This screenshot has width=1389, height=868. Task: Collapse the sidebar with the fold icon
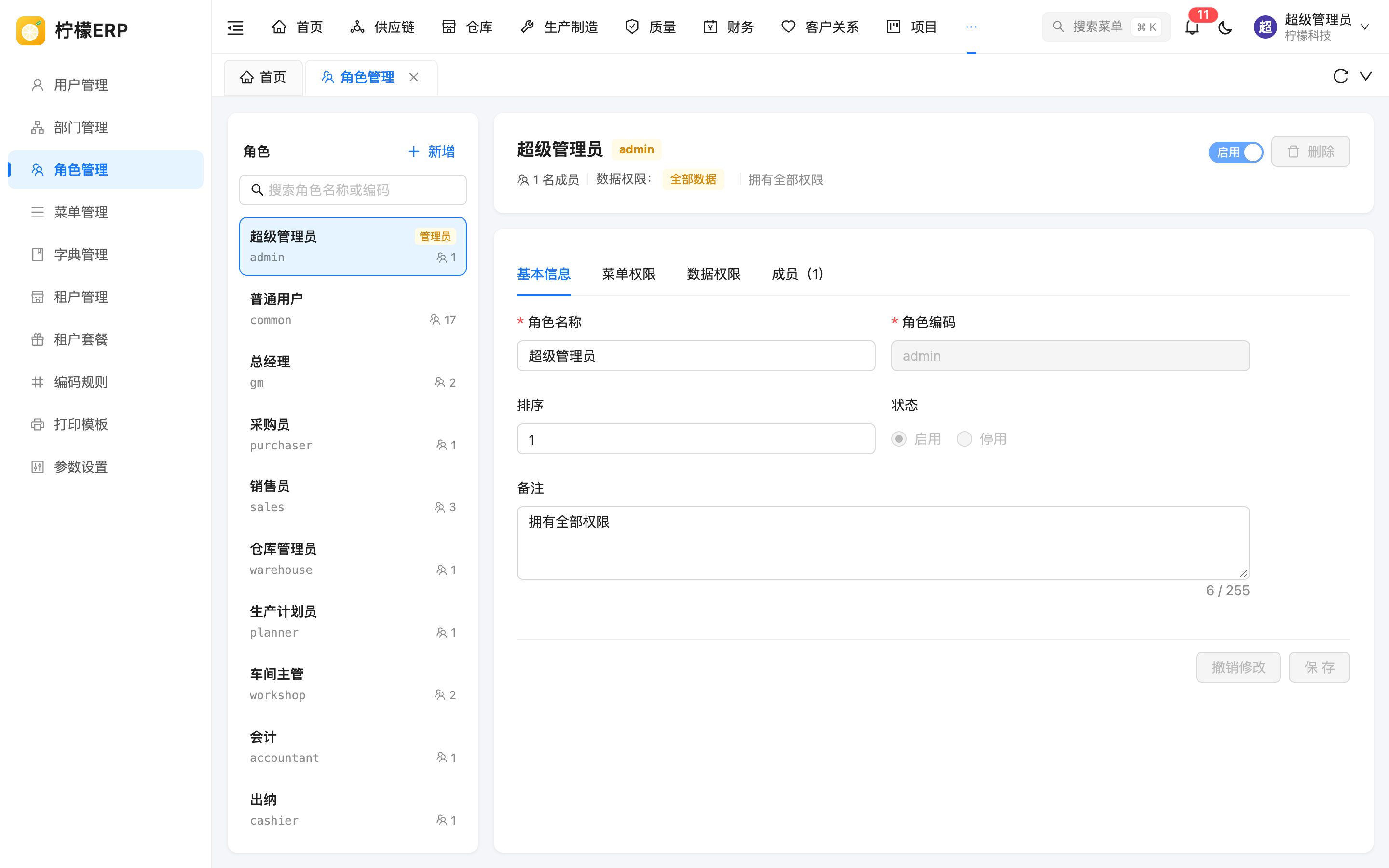(x=235, y=27)
